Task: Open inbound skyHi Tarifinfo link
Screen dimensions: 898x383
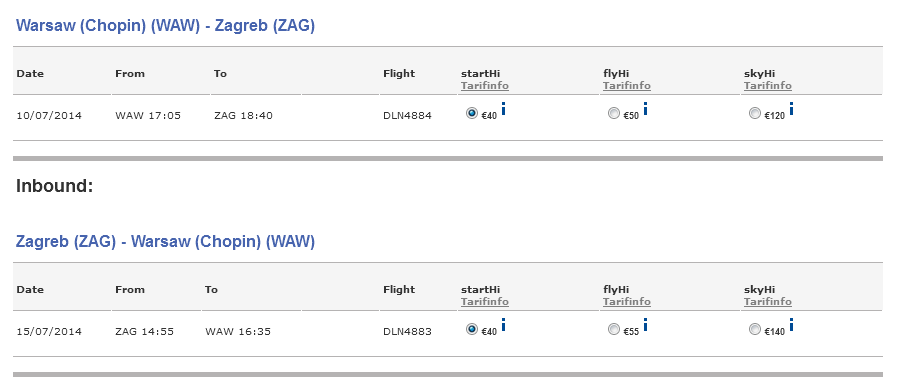Action: pos(767,301)
